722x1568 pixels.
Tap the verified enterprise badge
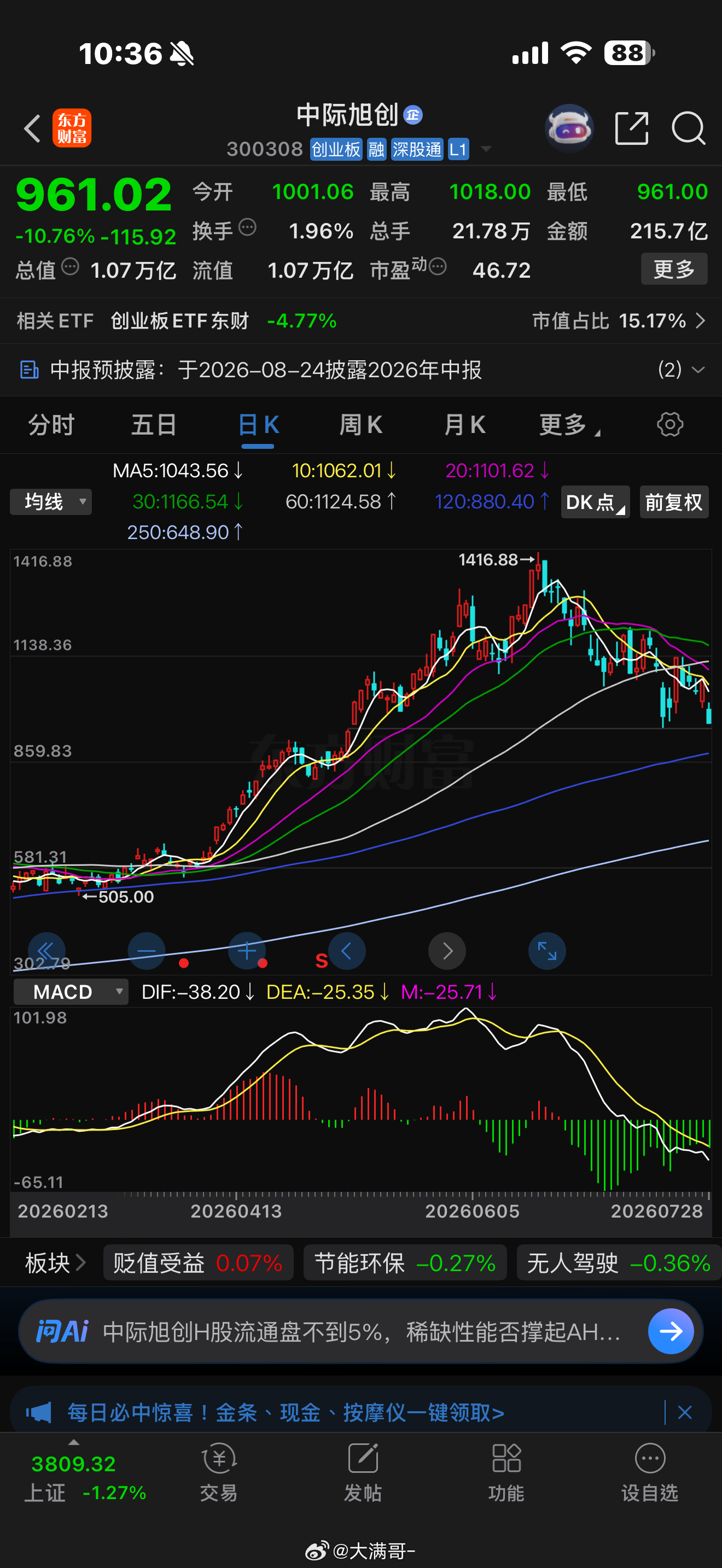click(413, 114)
